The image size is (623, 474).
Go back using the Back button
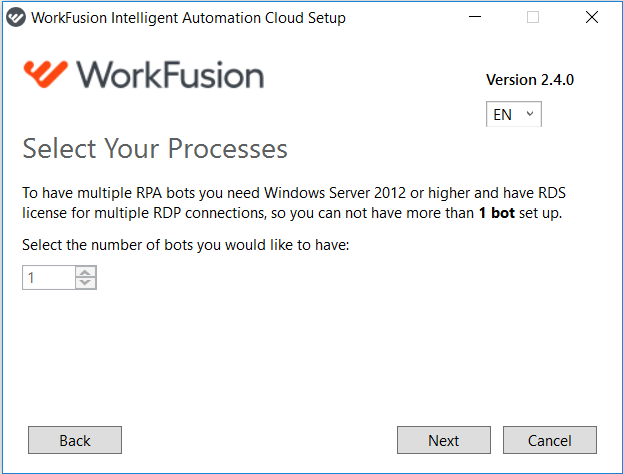pos(75,440)
